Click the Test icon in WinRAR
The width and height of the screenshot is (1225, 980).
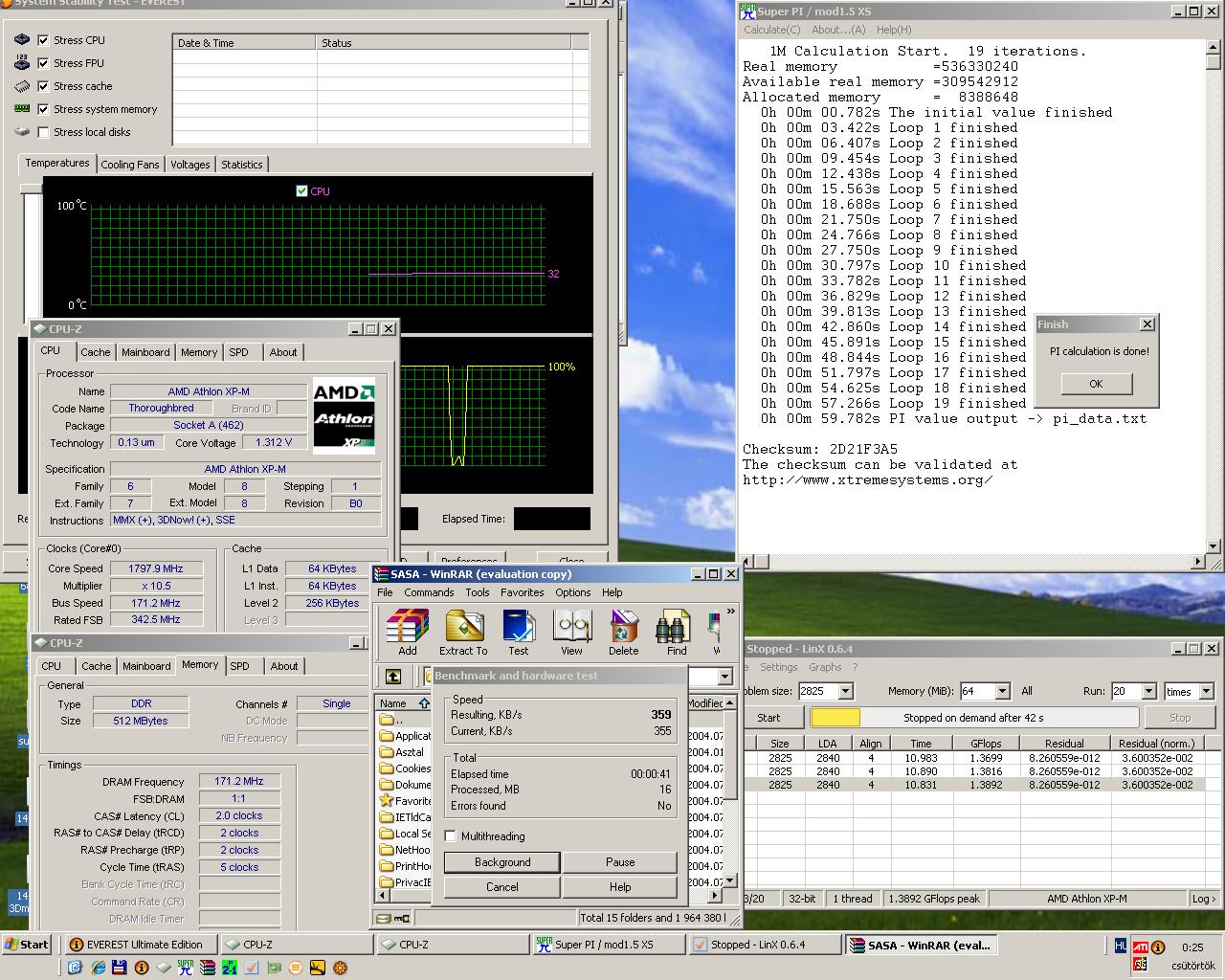point(518,633)
